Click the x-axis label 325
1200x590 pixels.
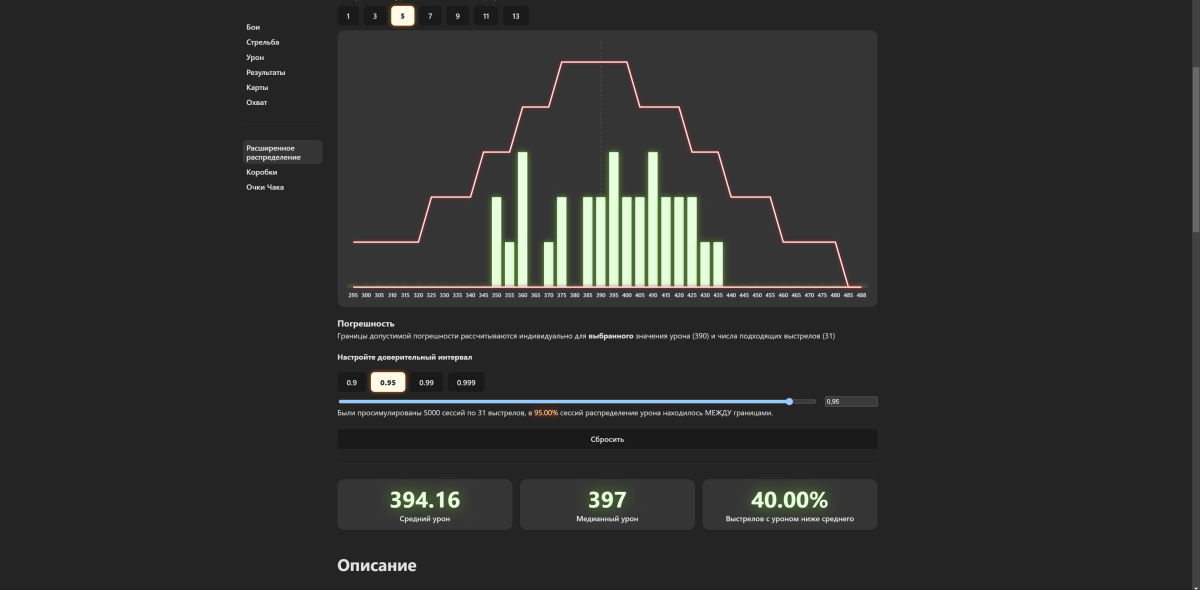tap(431, 295)
